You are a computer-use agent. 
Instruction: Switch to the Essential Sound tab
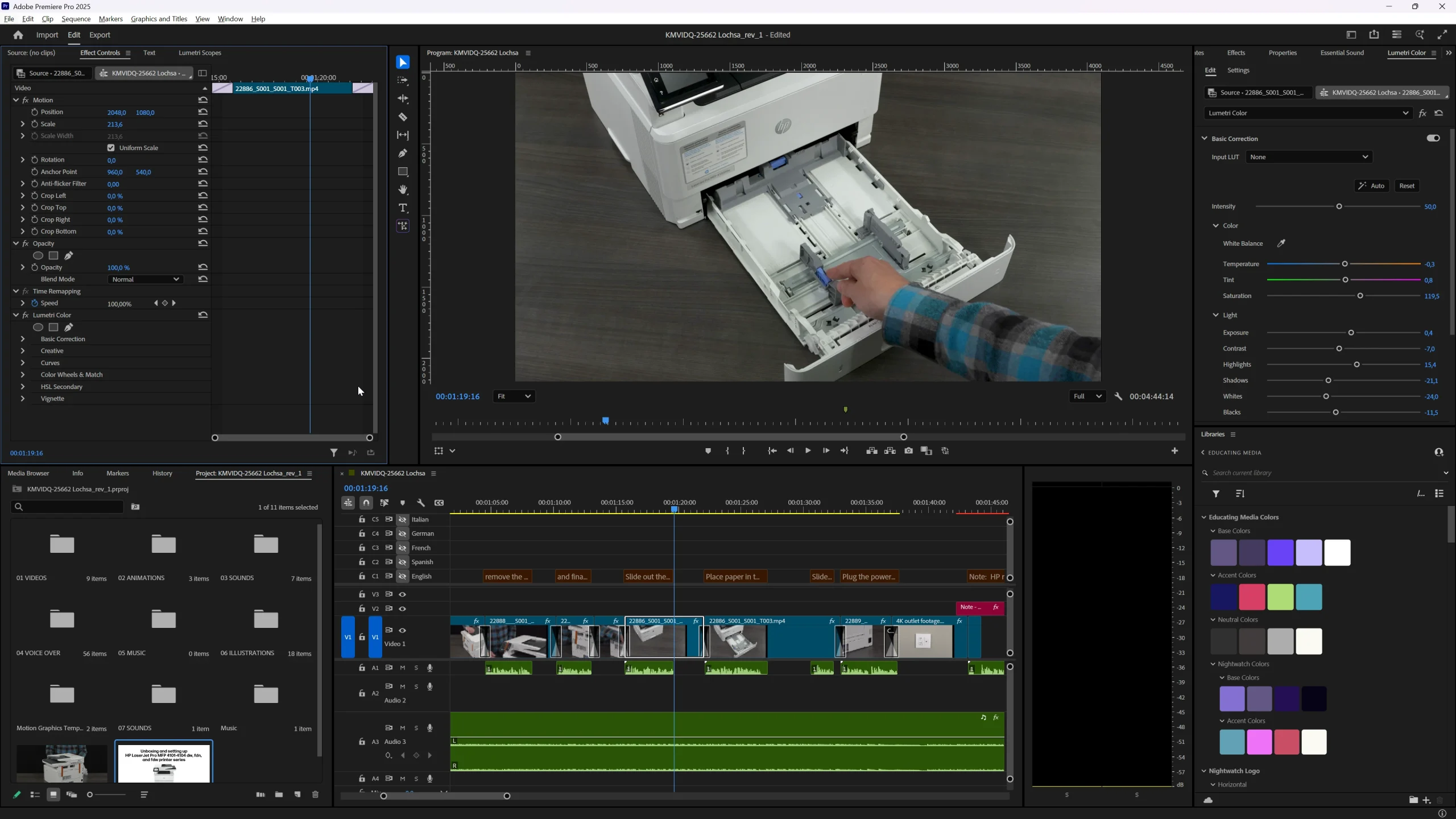(1342, 53)
